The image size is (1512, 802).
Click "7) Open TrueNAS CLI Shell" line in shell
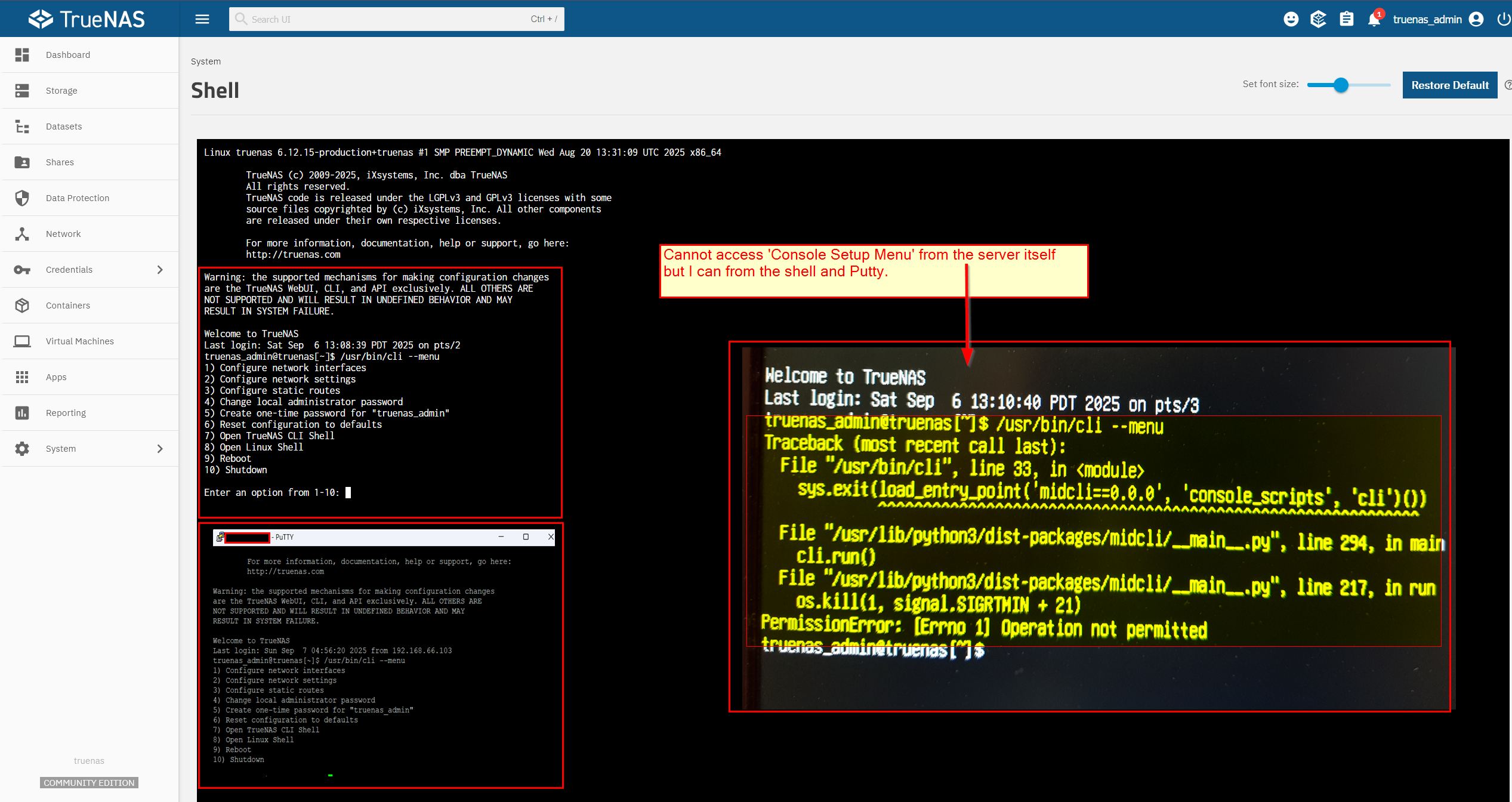coord(269,436)
